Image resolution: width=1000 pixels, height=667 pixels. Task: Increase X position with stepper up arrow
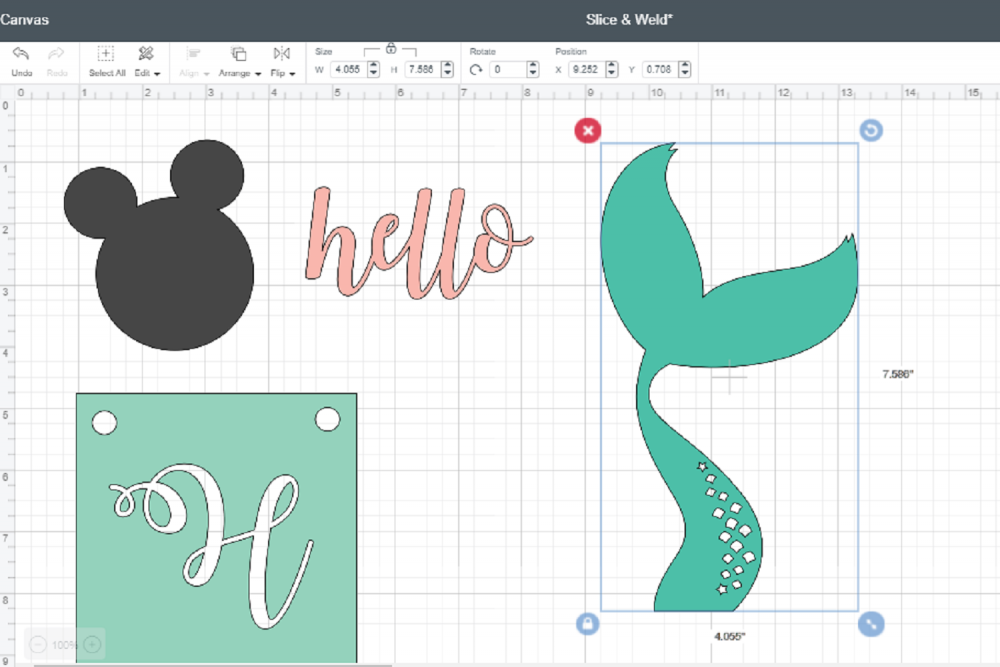(x=612, y=65)
